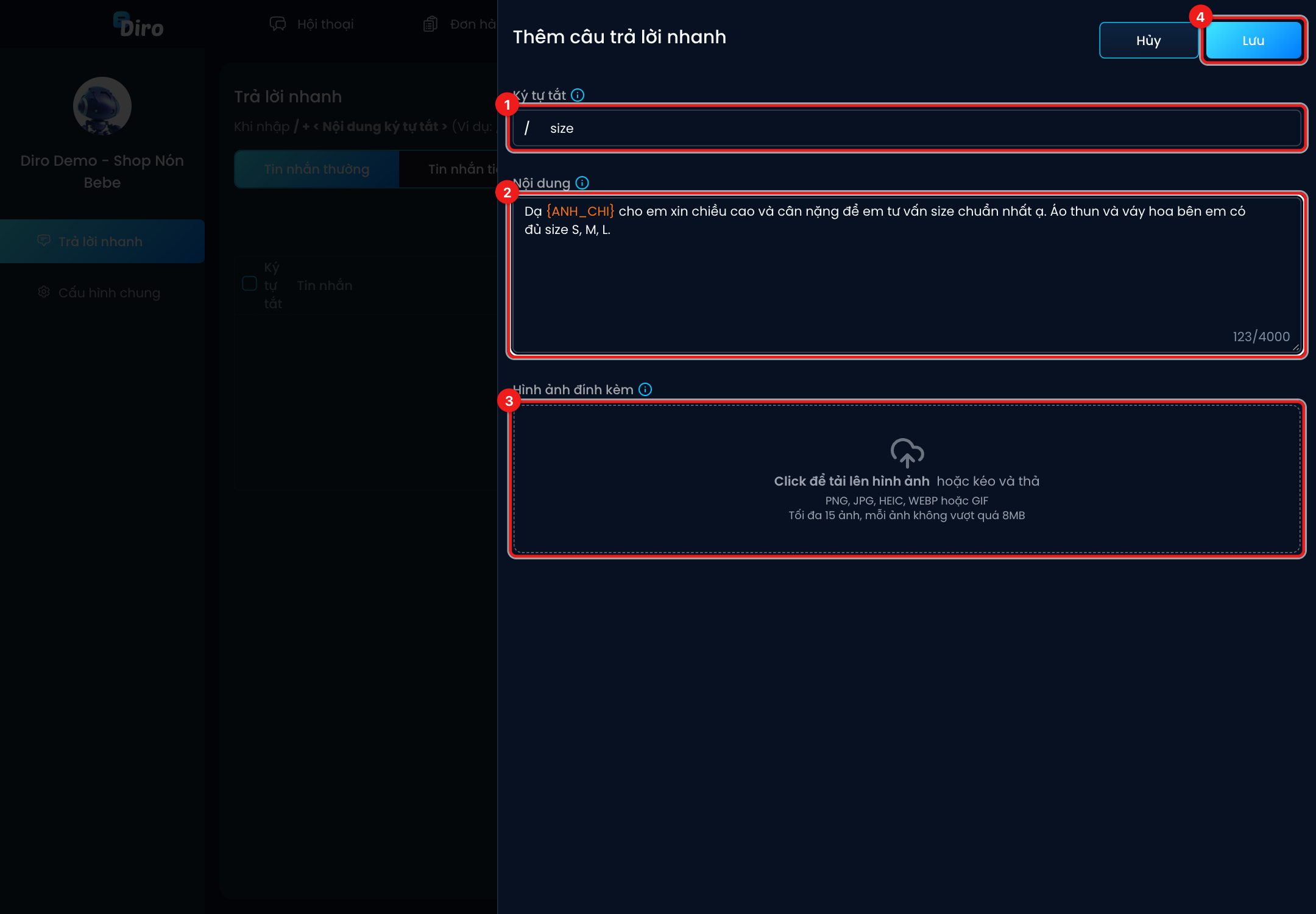Click 'Thêm câu trả lời nhanh' title
This screenshot has height=914, width=1316.
tap(620, 37)
